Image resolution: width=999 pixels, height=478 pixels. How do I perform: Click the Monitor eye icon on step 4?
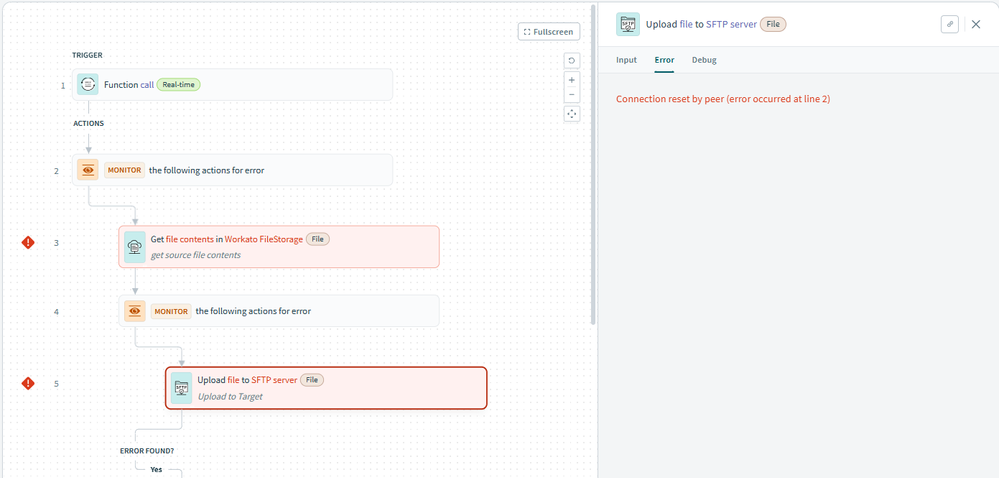[134, 311]
